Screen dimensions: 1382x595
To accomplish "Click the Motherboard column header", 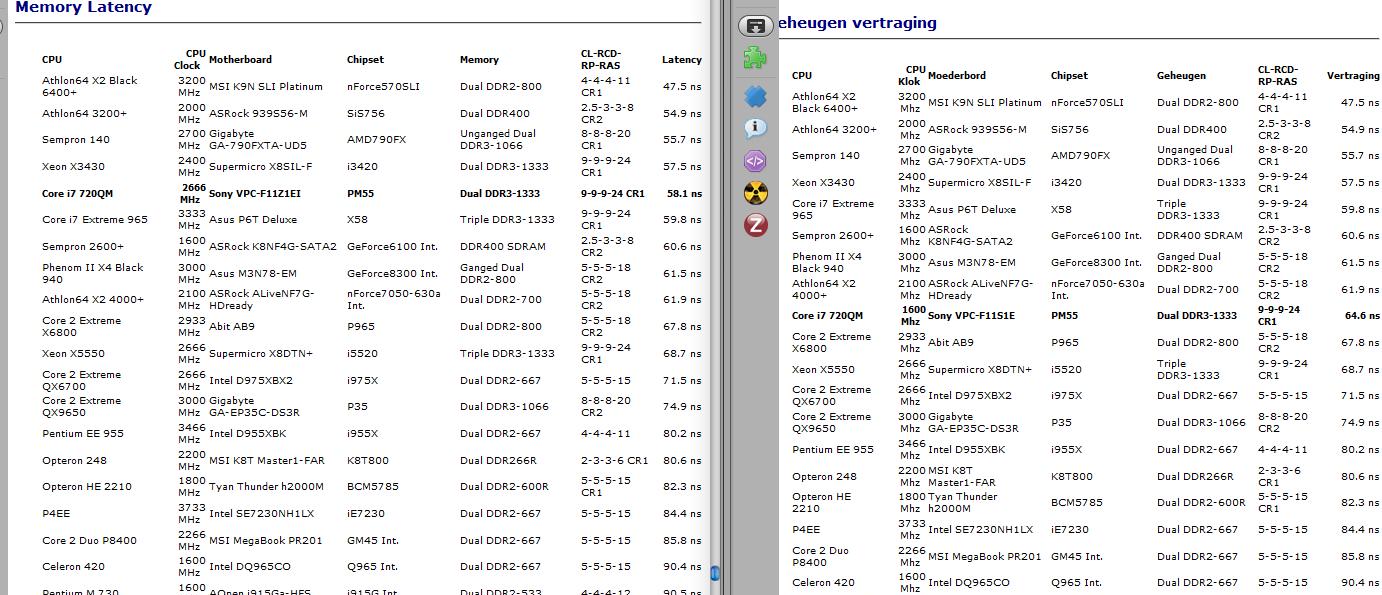I will tap(240, 60).
